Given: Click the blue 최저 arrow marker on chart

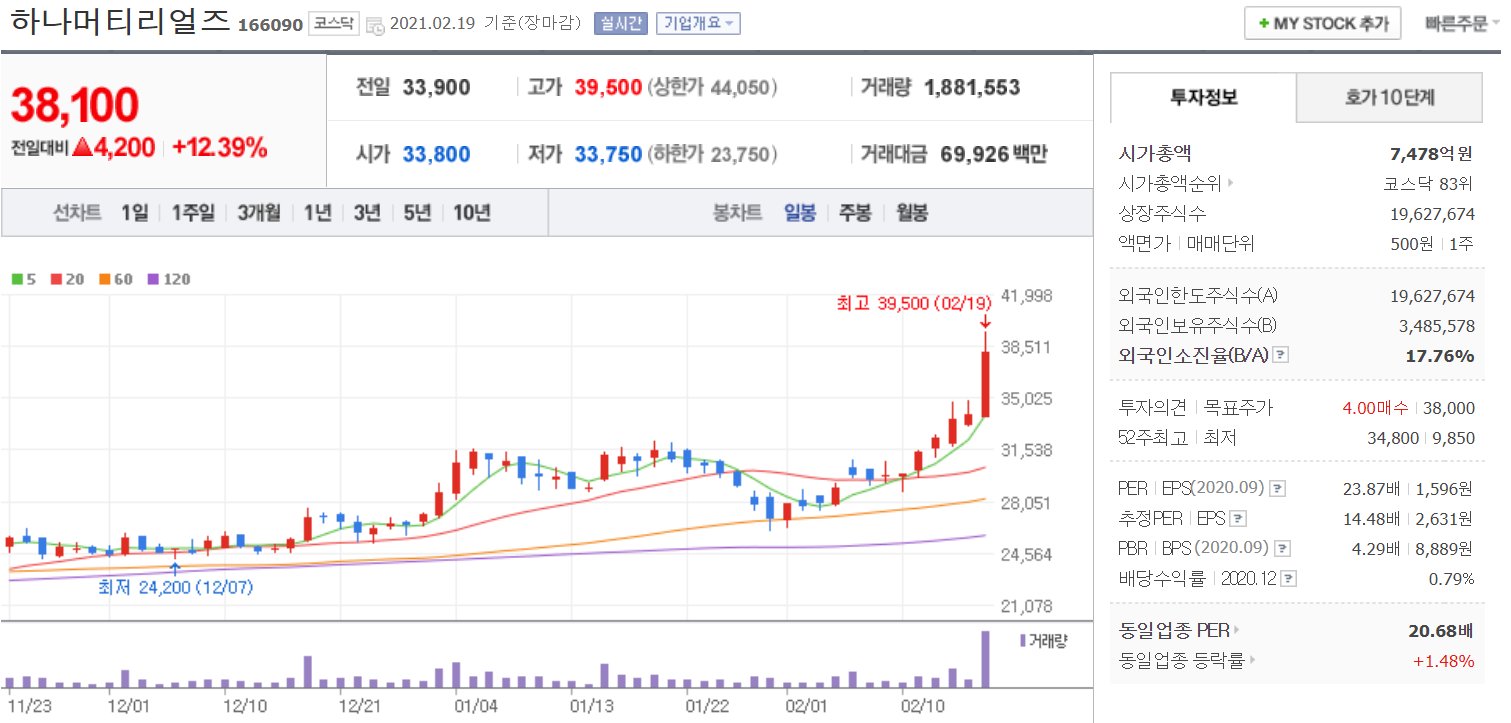Looking at the screenshot, I should click(x=176, y=569).
